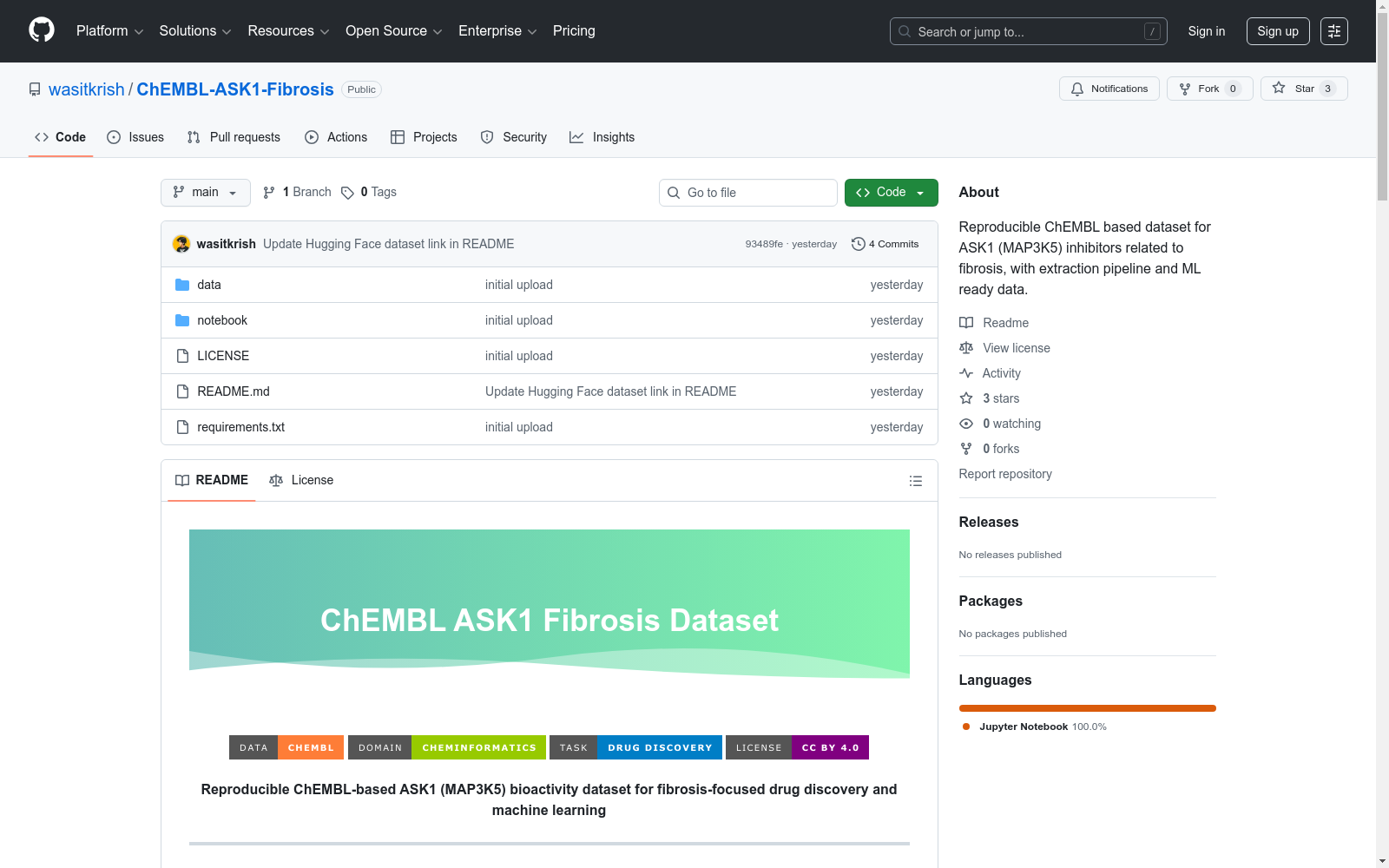Click the GitHub logo icon
The height and width of the screenshot is (868, 1389).
[42, 30]
